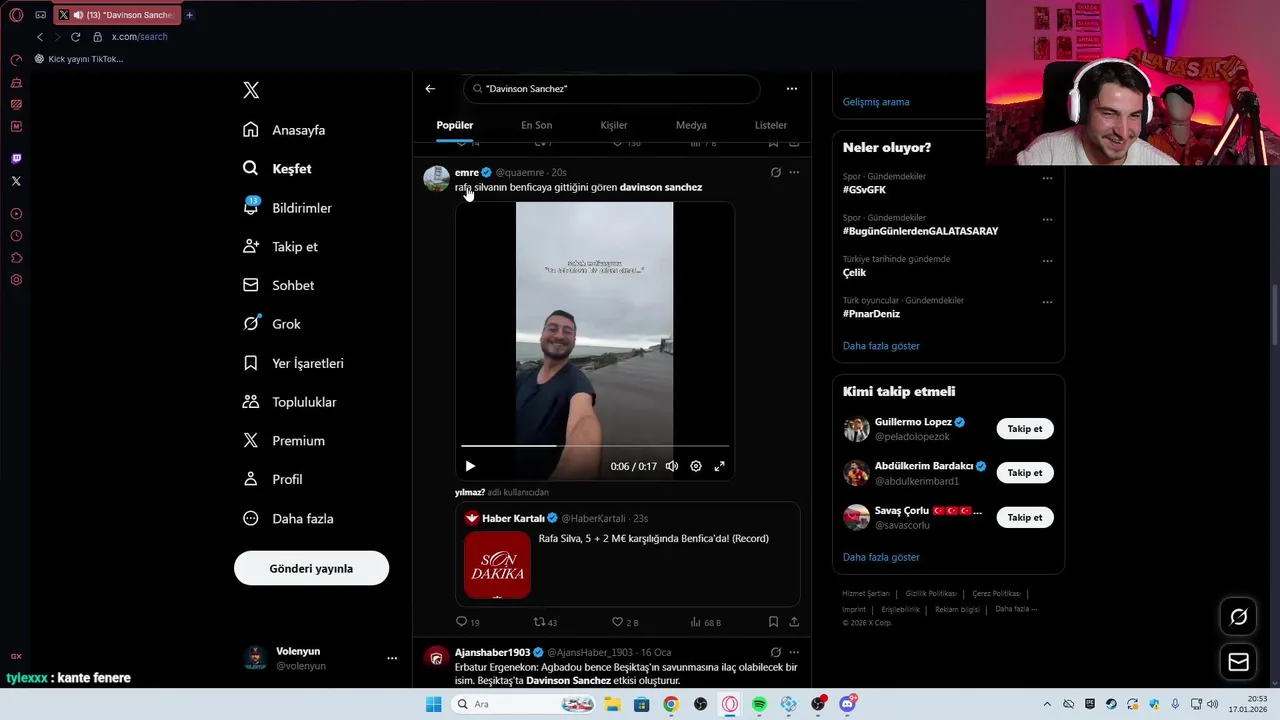The width and height of the screenshot is (1280, 720).
Task: Open Keşfet in the sidebar
Action: pyautogui.click(x=277, y=169)
